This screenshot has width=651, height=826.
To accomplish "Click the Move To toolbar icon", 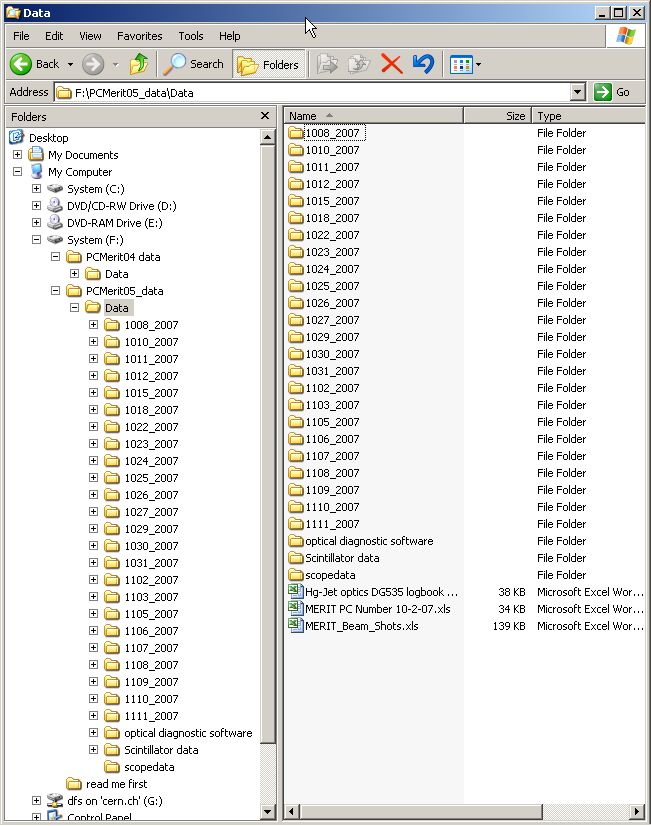I will [x=328, y=64].
